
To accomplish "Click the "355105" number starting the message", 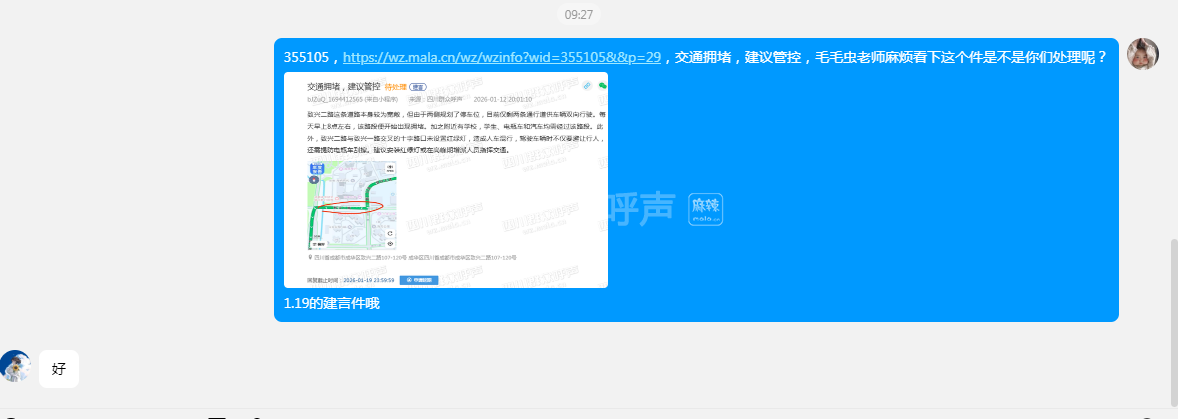I will pyautogui.click(x=307, y=58).
